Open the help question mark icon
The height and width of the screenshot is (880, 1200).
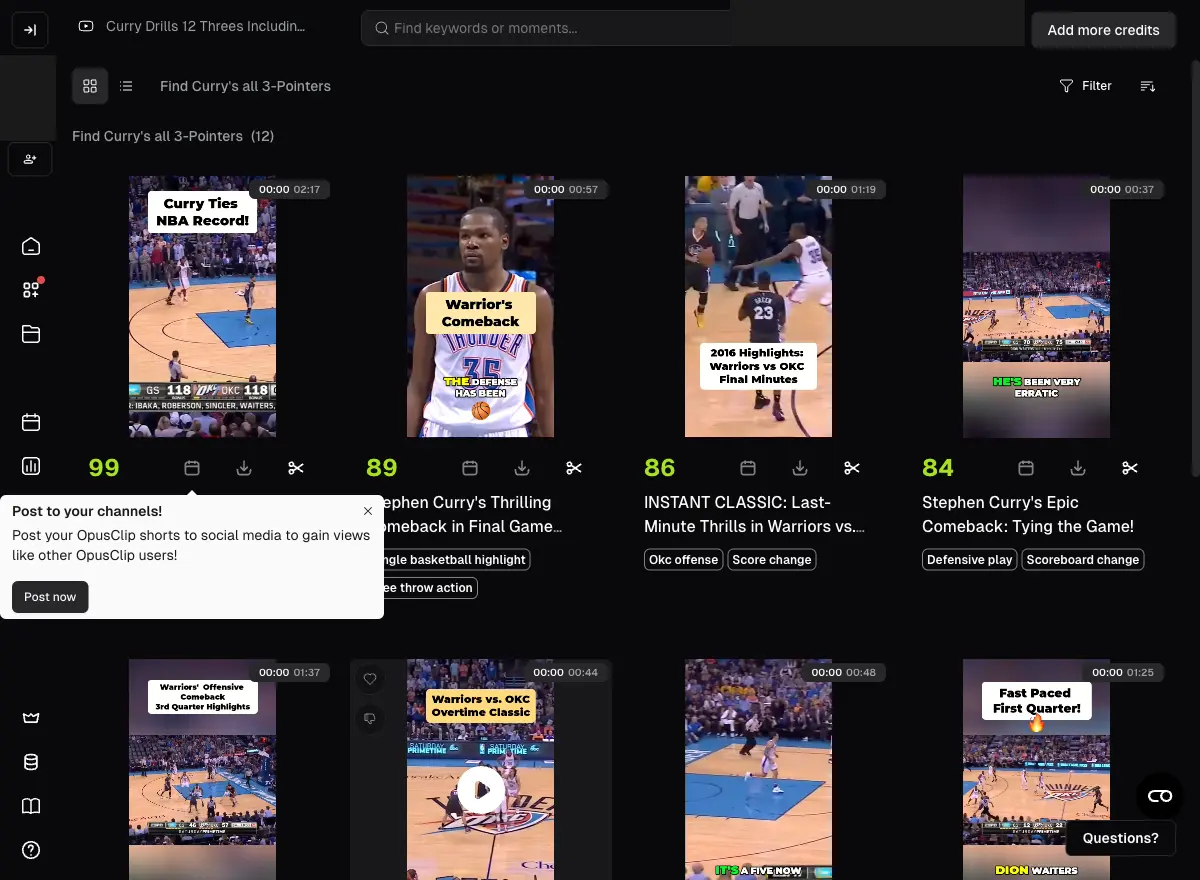31,850
